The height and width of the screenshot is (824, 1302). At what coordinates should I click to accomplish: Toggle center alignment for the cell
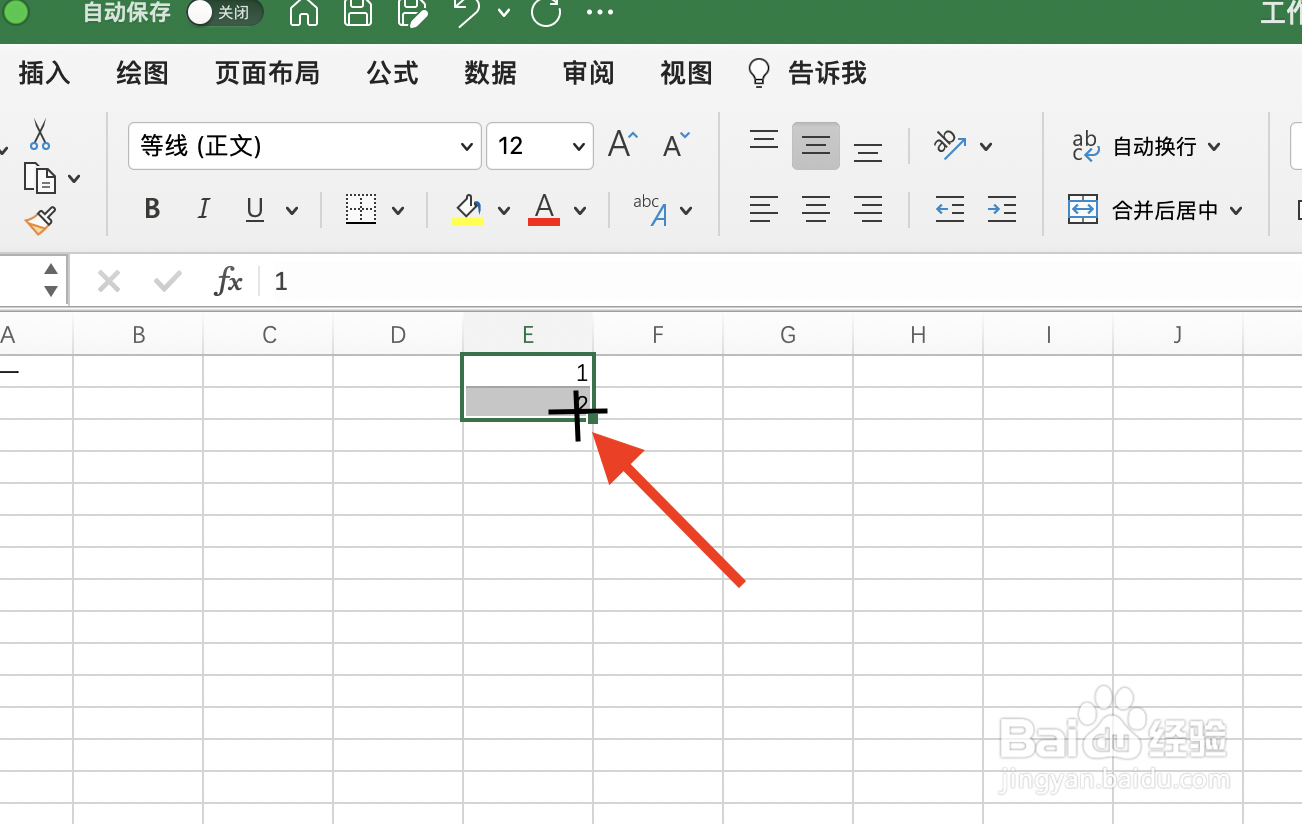pyautogui.click(x=816, y=210)
